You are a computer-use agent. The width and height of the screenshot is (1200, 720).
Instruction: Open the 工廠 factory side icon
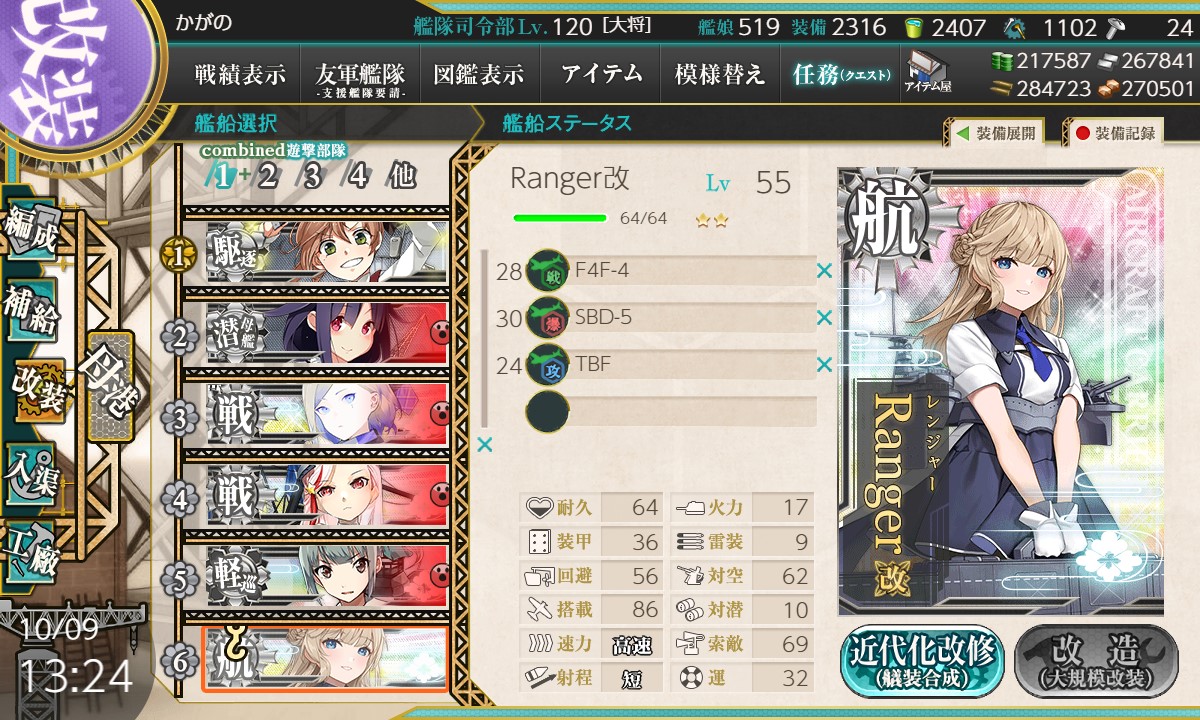[32, 549]
